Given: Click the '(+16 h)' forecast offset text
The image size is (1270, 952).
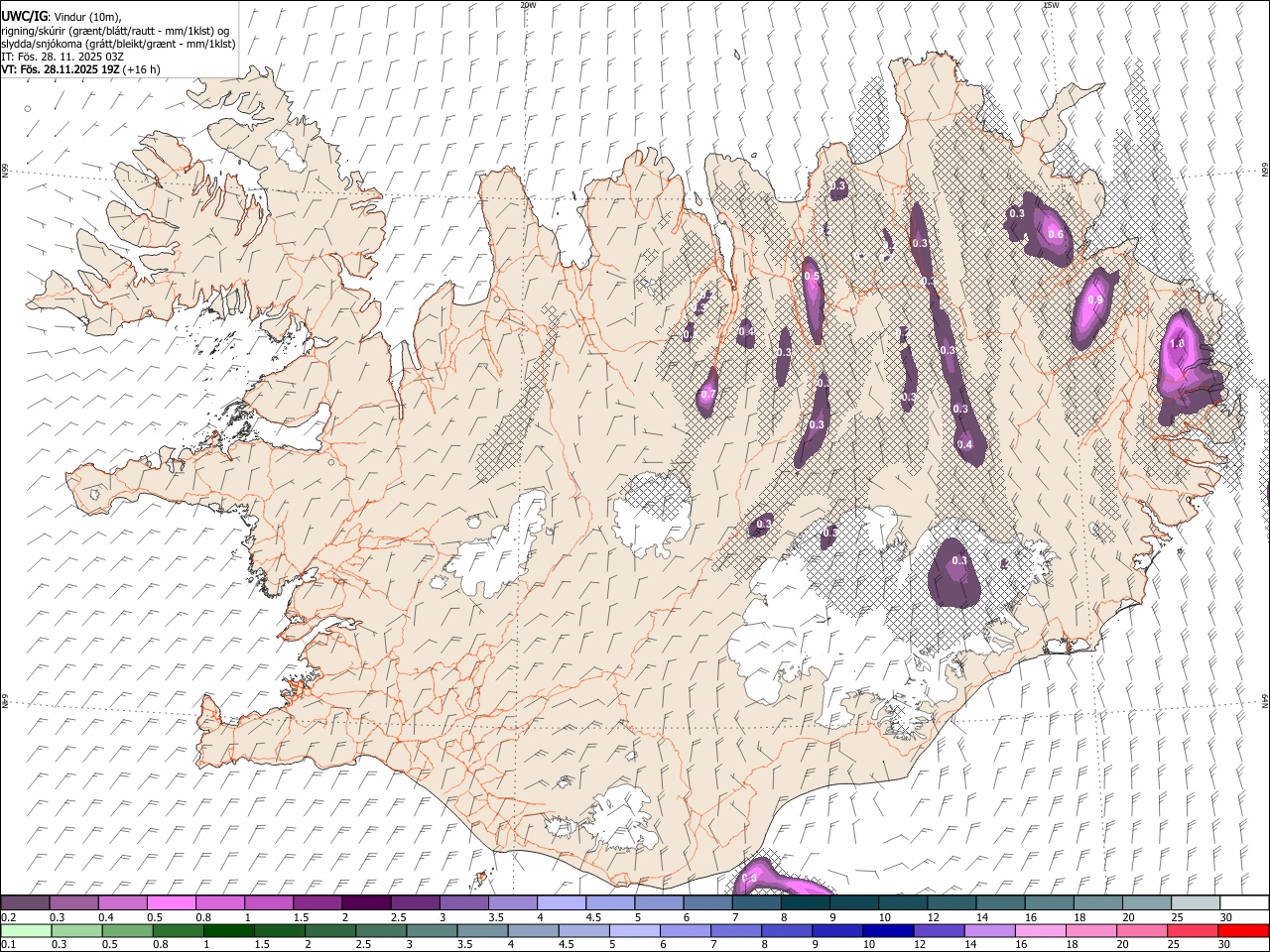Looking at the screenshot, I should (143, 69).
